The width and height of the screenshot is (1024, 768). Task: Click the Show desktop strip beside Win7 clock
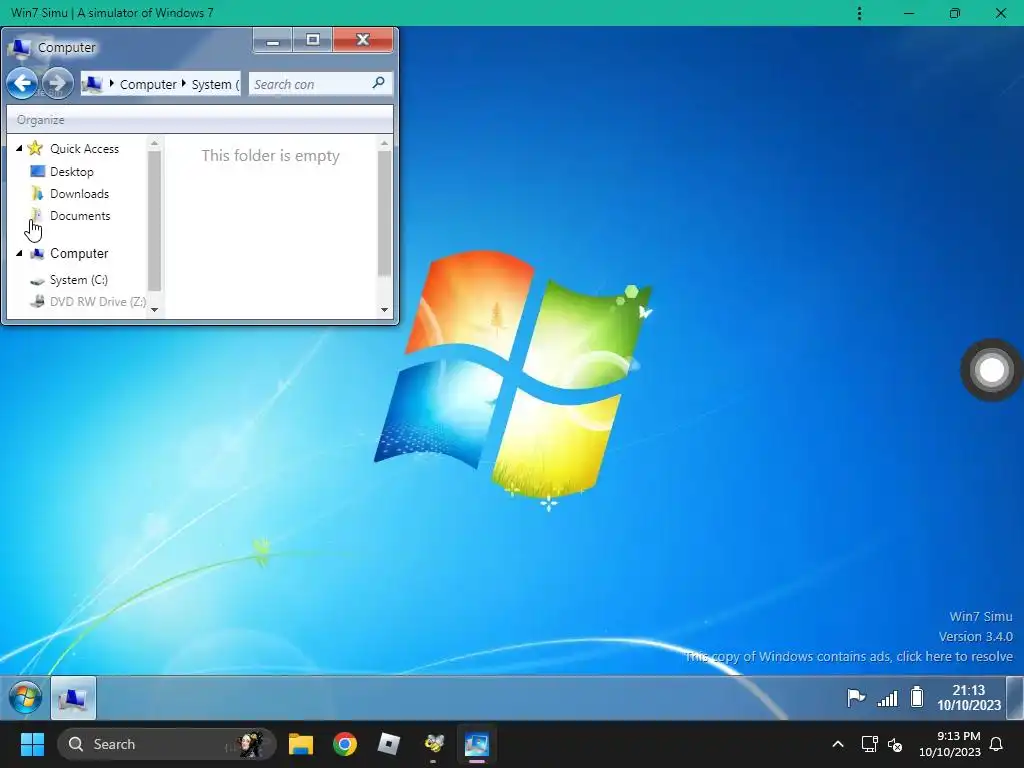click(x=1014, y=697)
